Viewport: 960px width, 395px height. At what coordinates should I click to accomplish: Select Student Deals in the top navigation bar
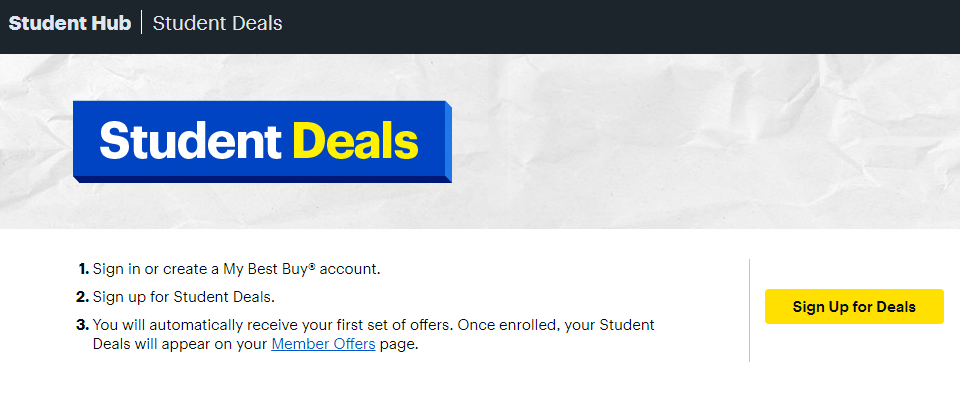[217, 23]
